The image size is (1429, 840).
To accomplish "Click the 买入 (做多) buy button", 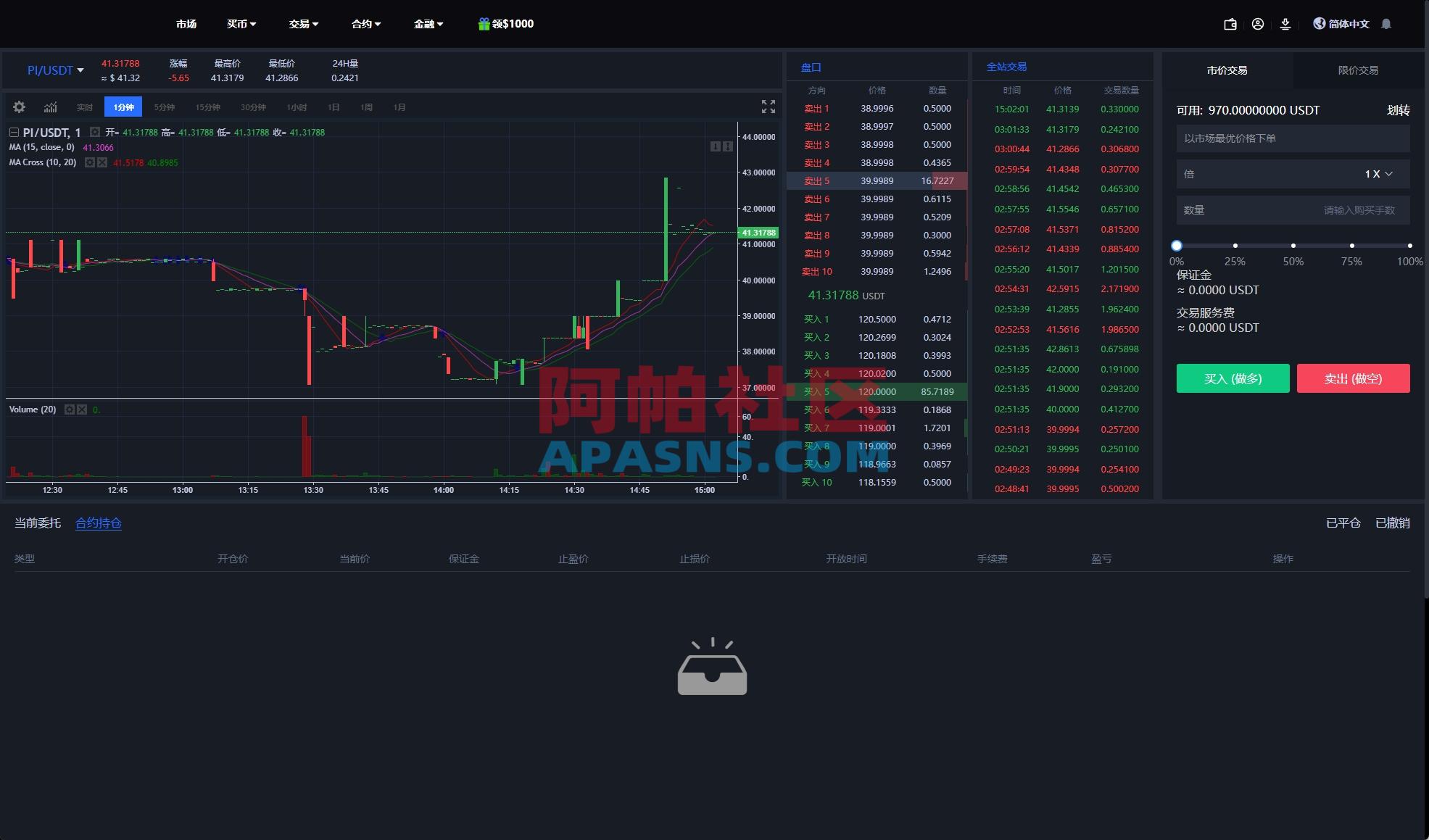I will coord(1233,378).
